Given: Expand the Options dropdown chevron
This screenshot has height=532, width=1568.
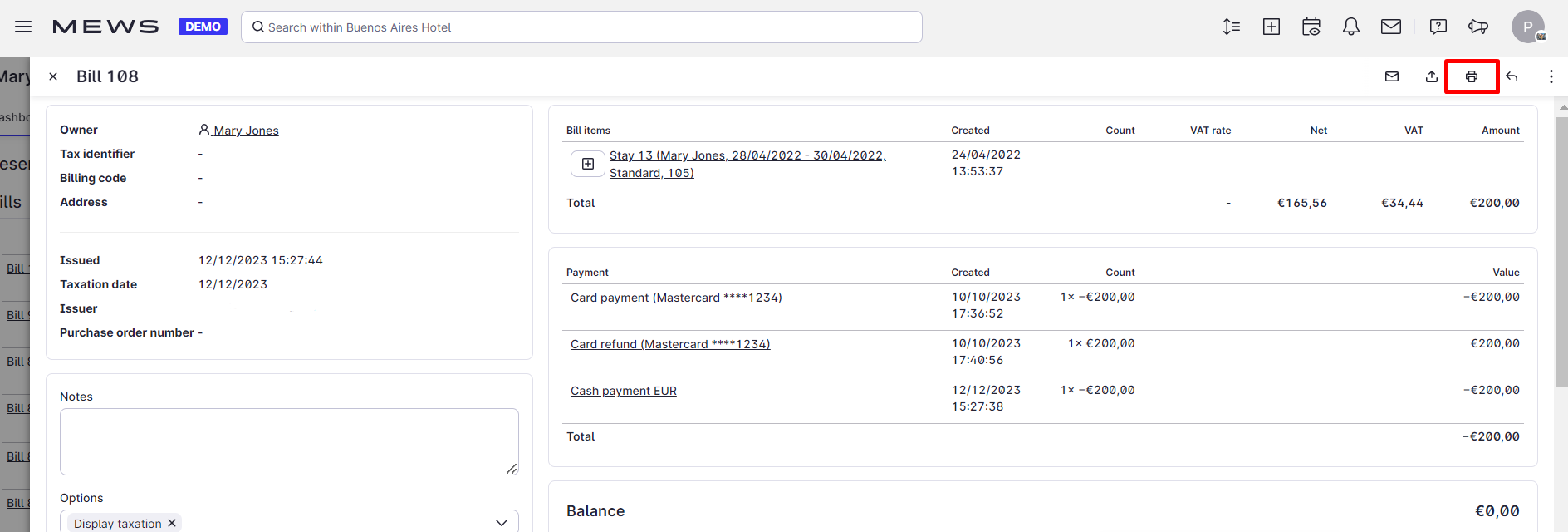Looking at the screenshot, I should 501,523.
